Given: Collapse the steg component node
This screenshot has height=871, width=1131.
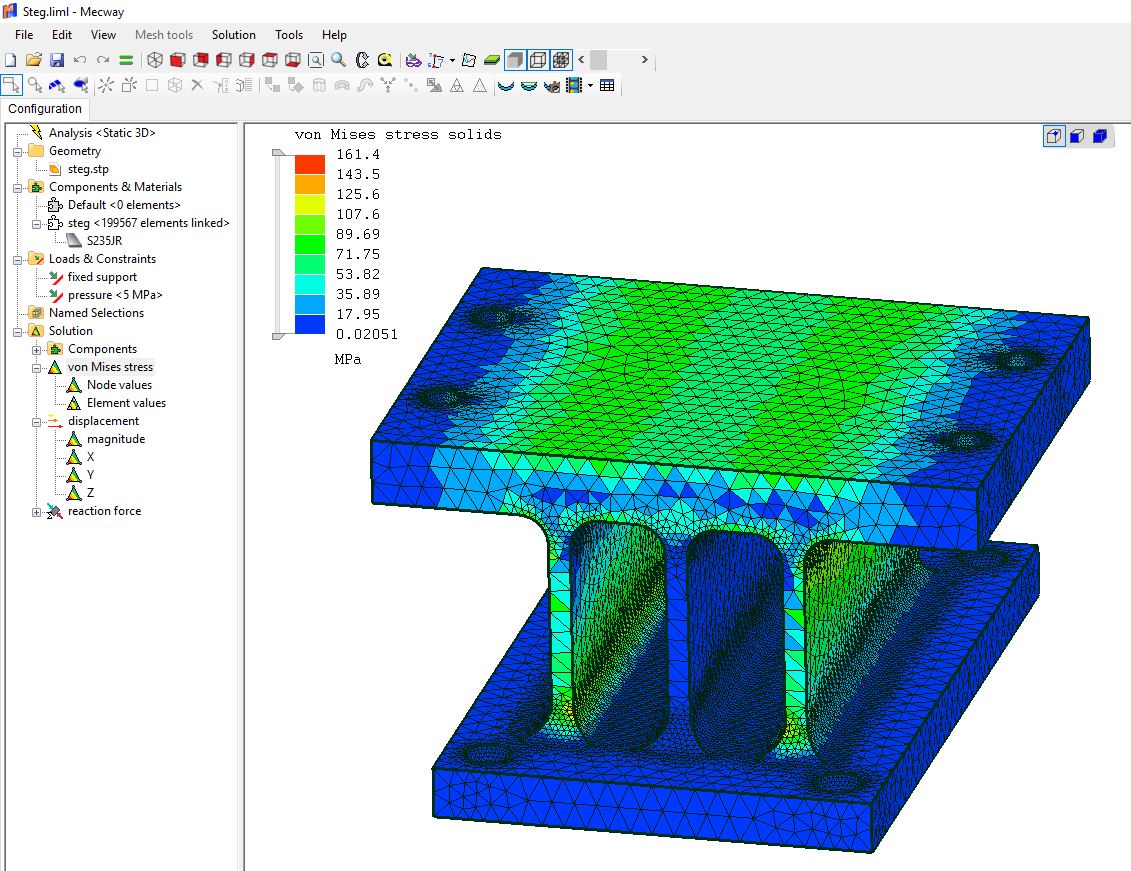Looking at the screenshot, I should [37, 224].
